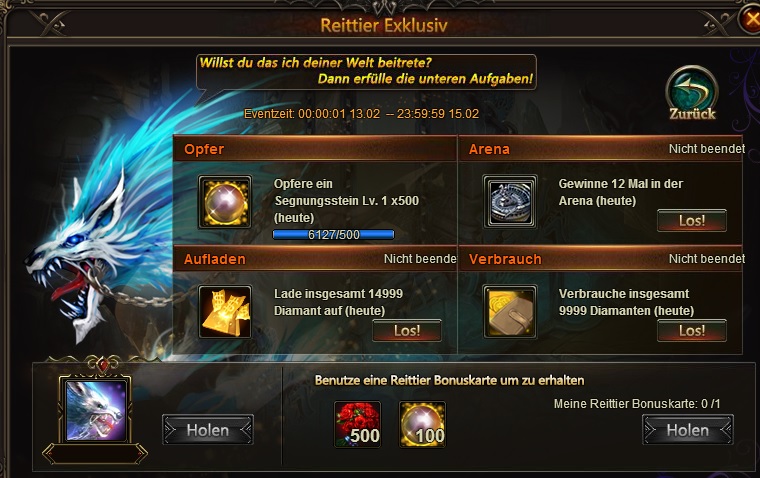Click the Los! button in Aufladen section

(x=407, y=331)
